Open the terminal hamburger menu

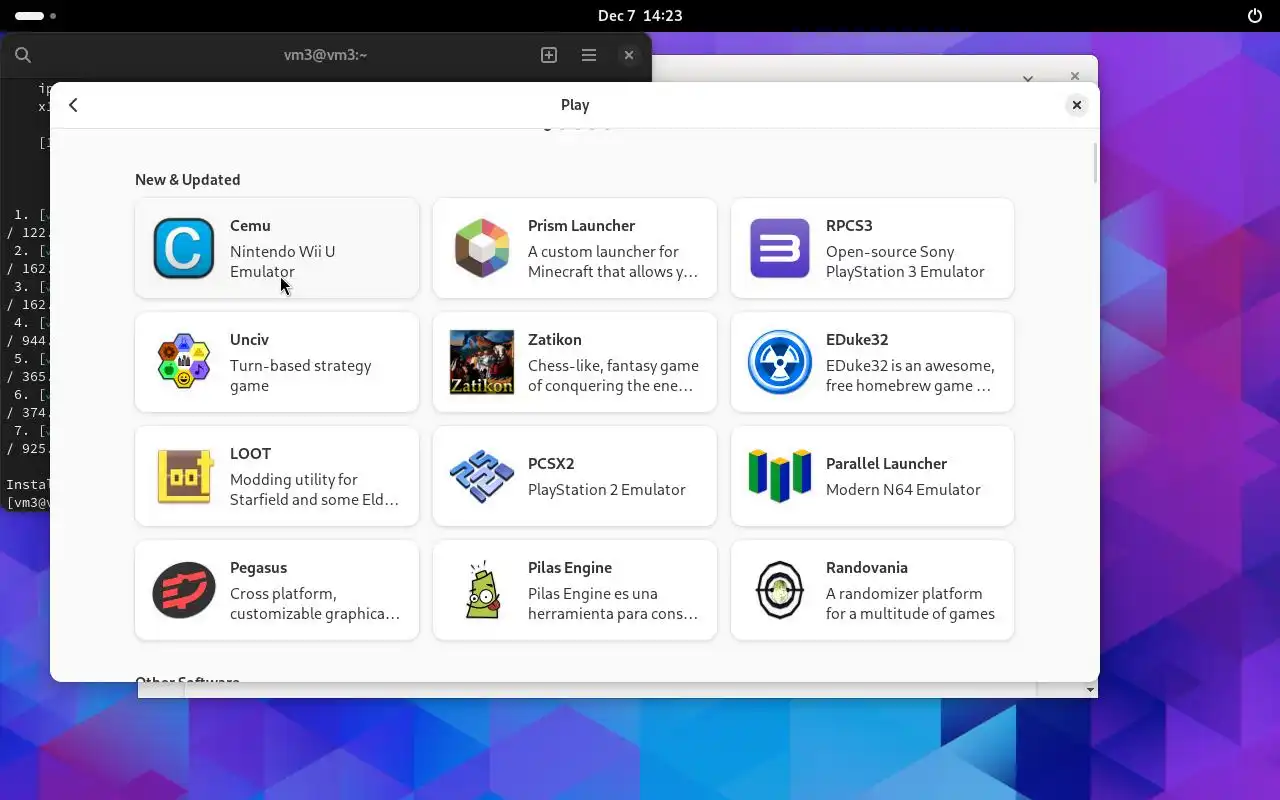click(589, 55)
